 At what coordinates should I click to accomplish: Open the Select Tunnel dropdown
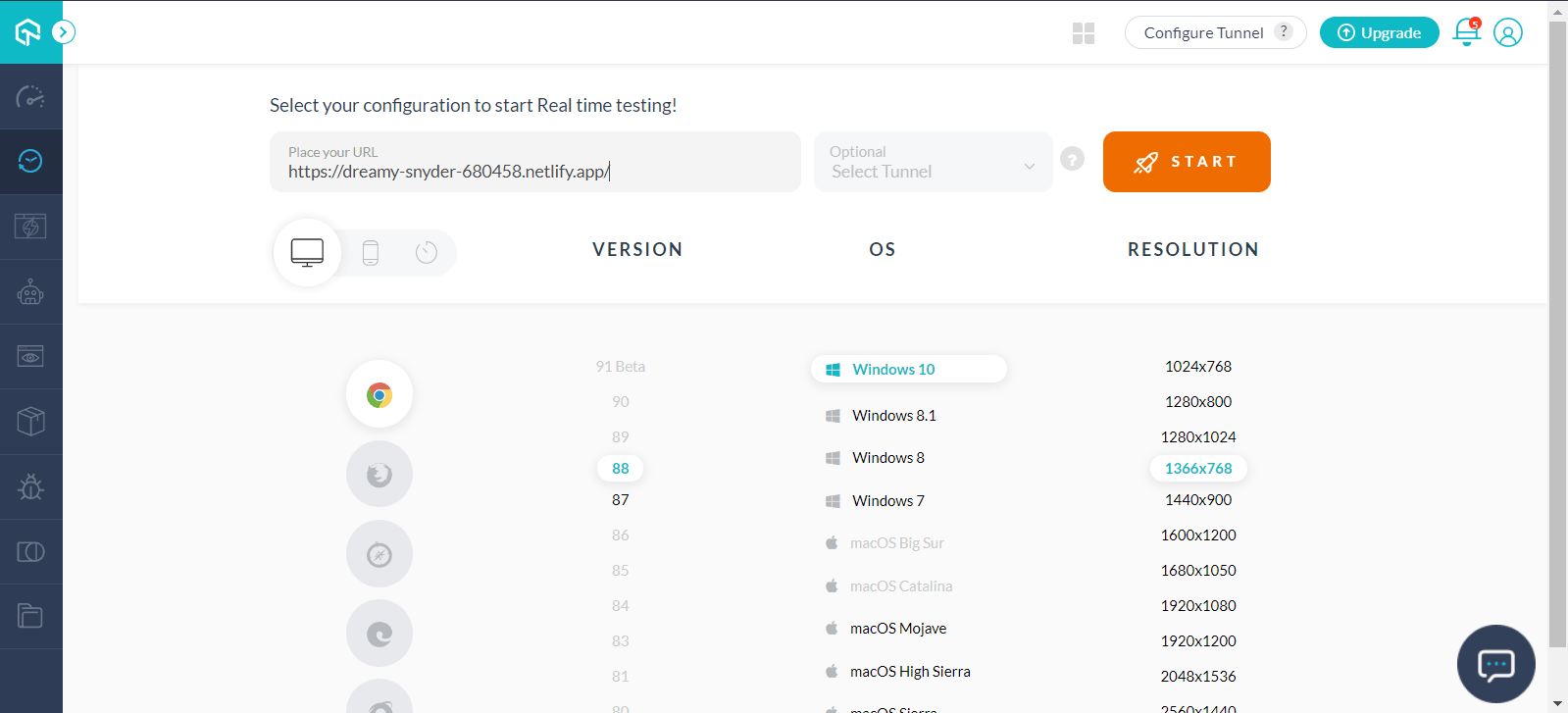(x=933, y=162)
